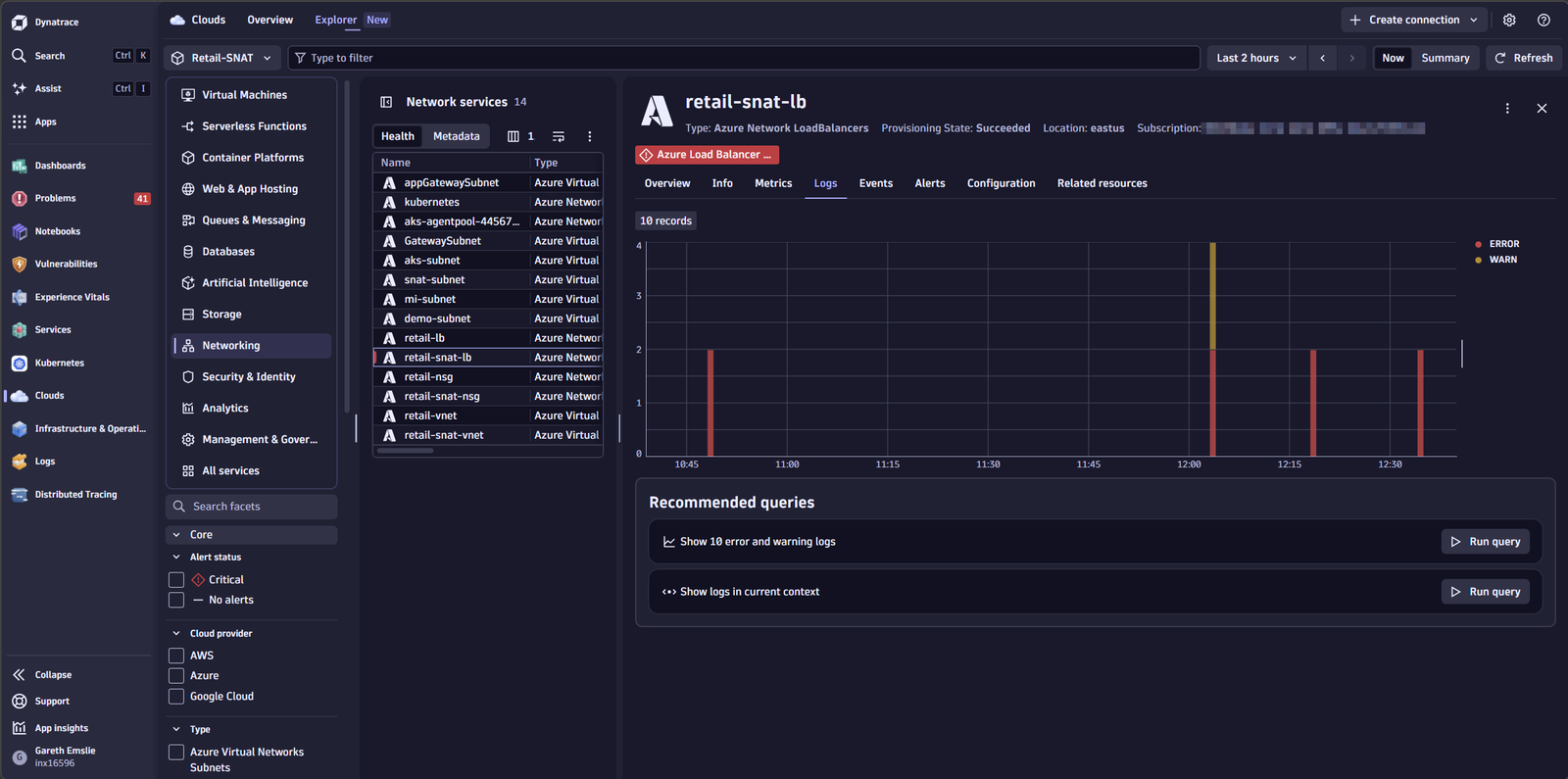Viewport: 1568px width, 779px height.
Task: Click the 12:00 log bar in chart
Action: [1213, 349]
